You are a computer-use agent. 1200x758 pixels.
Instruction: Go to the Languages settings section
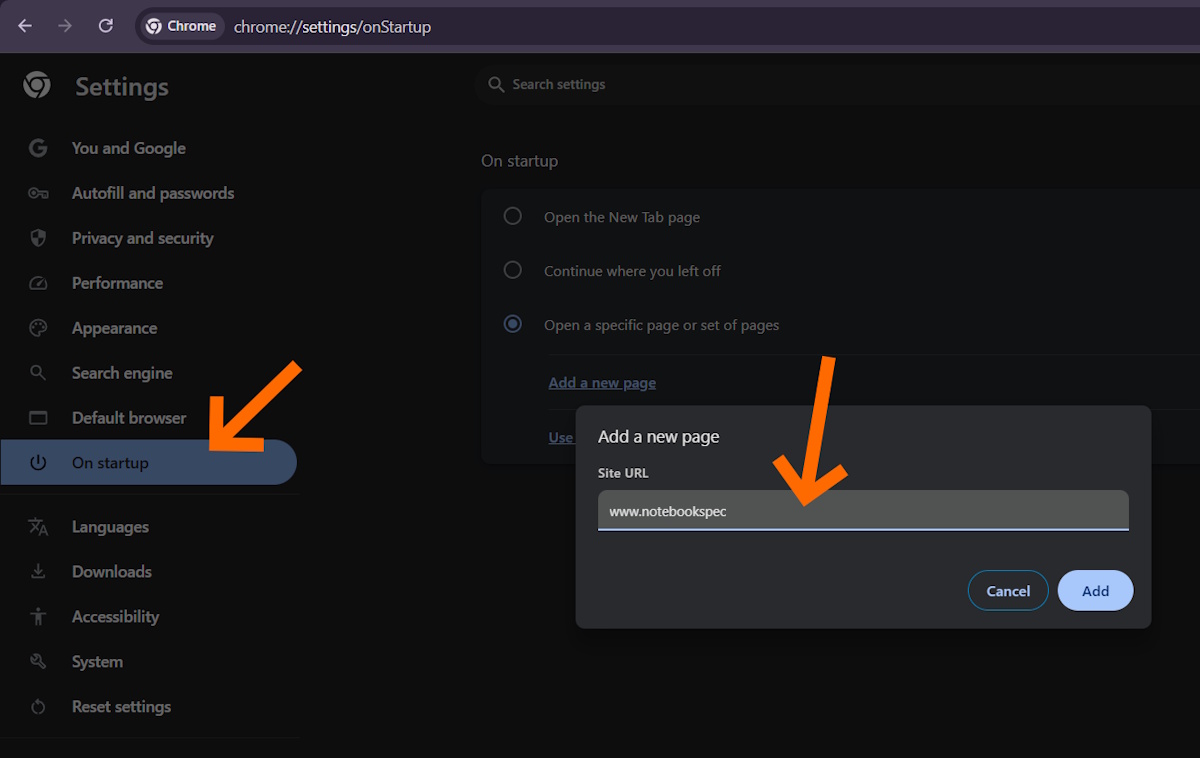pyautogui.click(x=110, y=527)
